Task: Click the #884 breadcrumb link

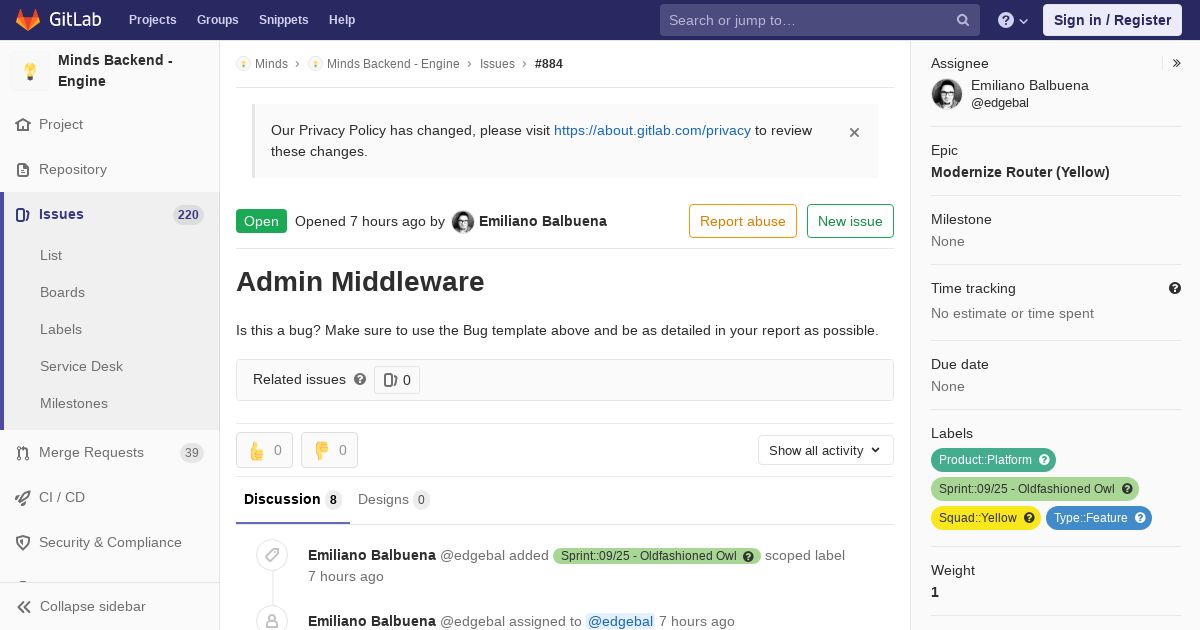Action: (549, 64)
